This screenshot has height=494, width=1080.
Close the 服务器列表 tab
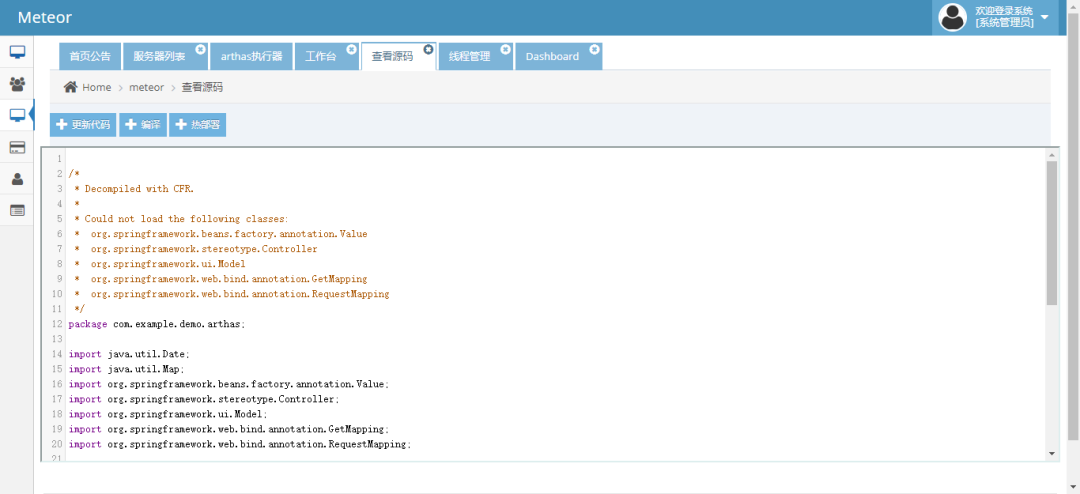click(200, 49)
